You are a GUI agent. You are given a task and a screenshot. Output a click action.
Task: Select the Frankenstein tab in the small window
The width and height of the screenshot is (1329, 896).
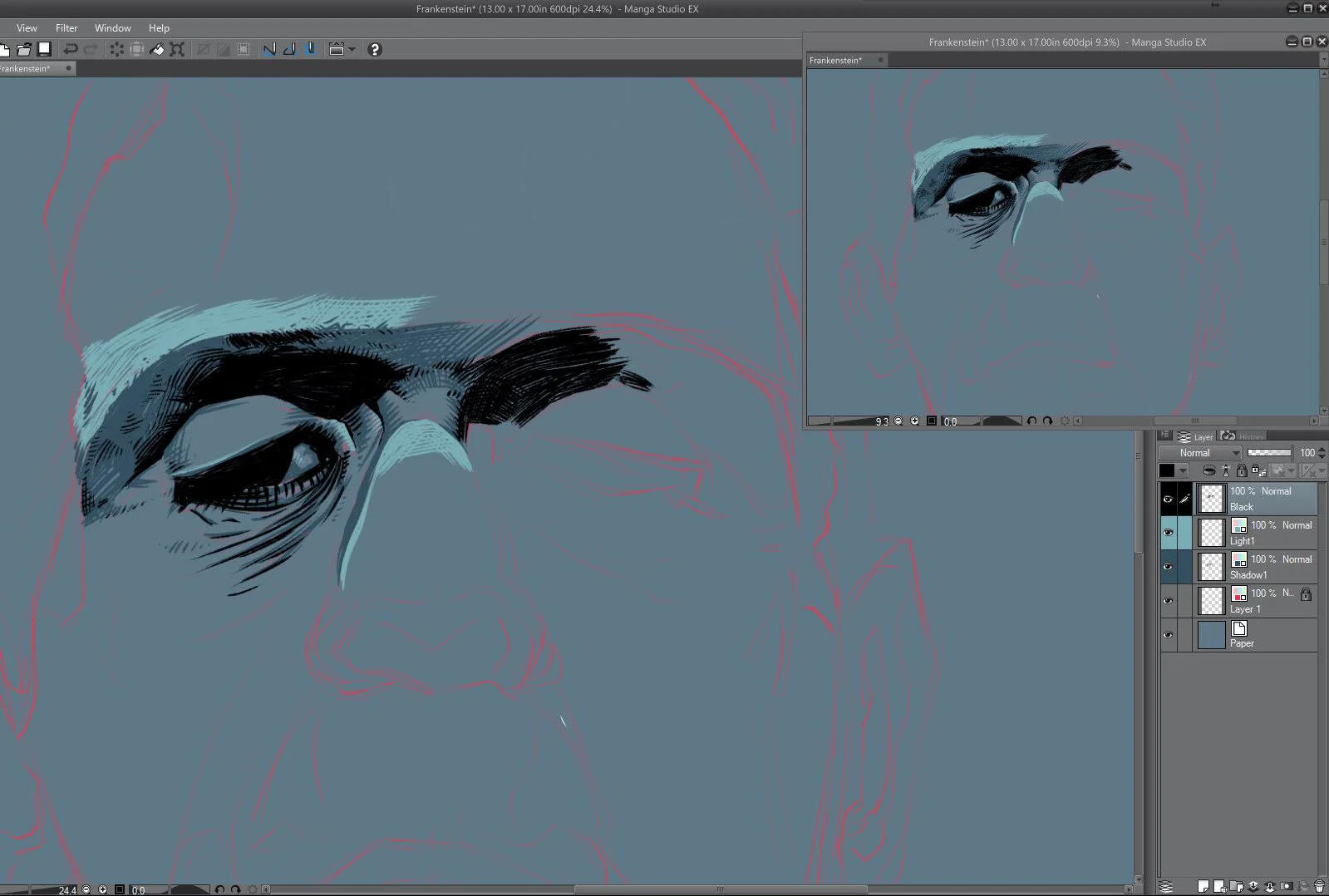pyautogui.click(x=846, y=60)
